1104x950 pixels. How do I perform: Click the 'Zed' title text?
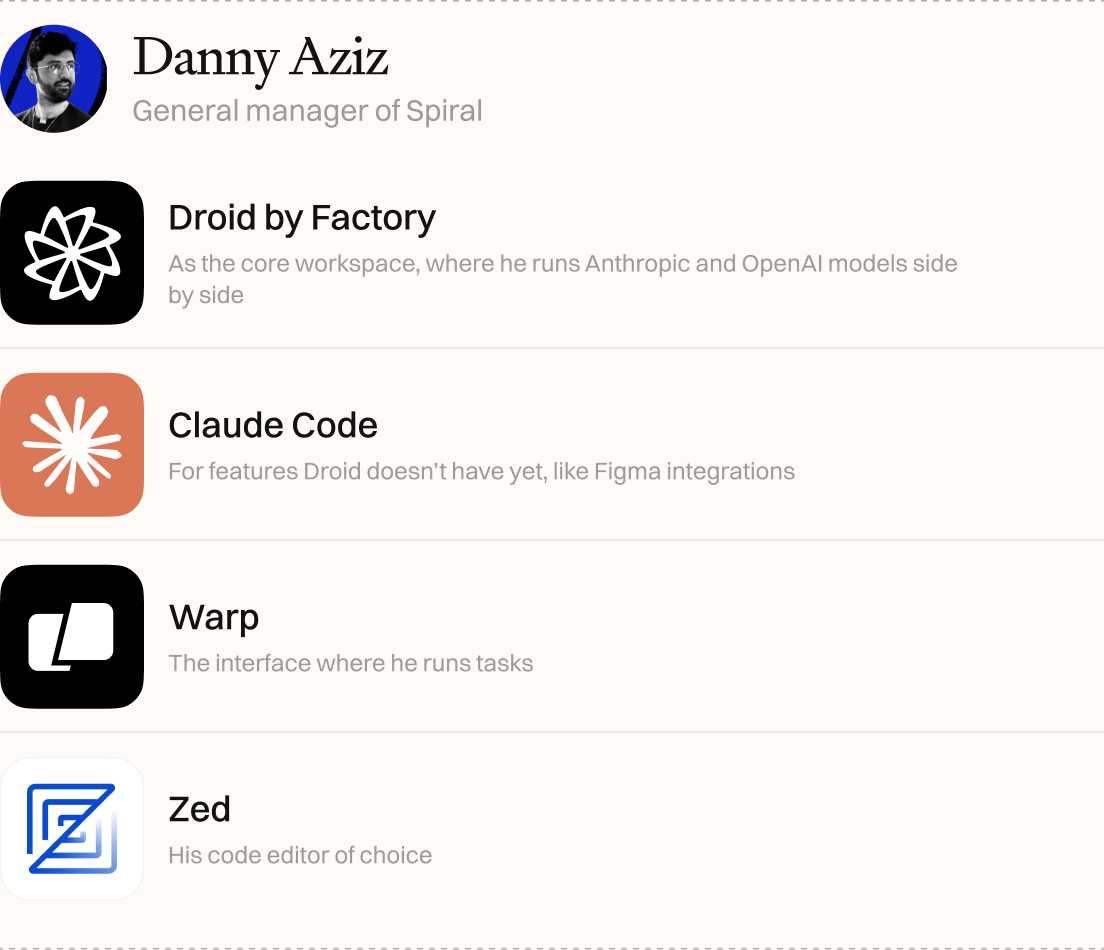200,809
